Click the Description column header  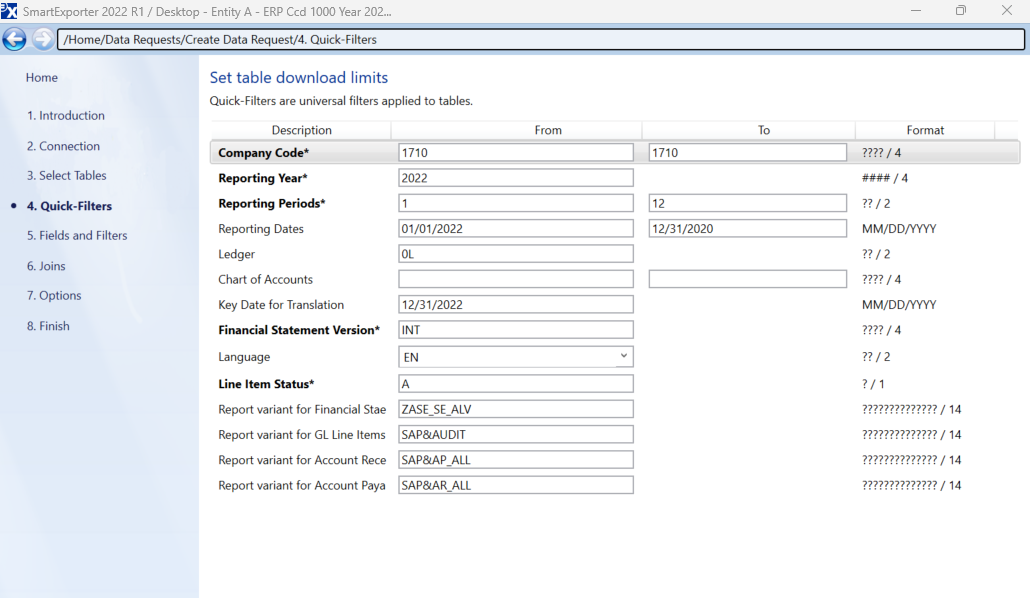pyautogui.click(x=301, y=130)
